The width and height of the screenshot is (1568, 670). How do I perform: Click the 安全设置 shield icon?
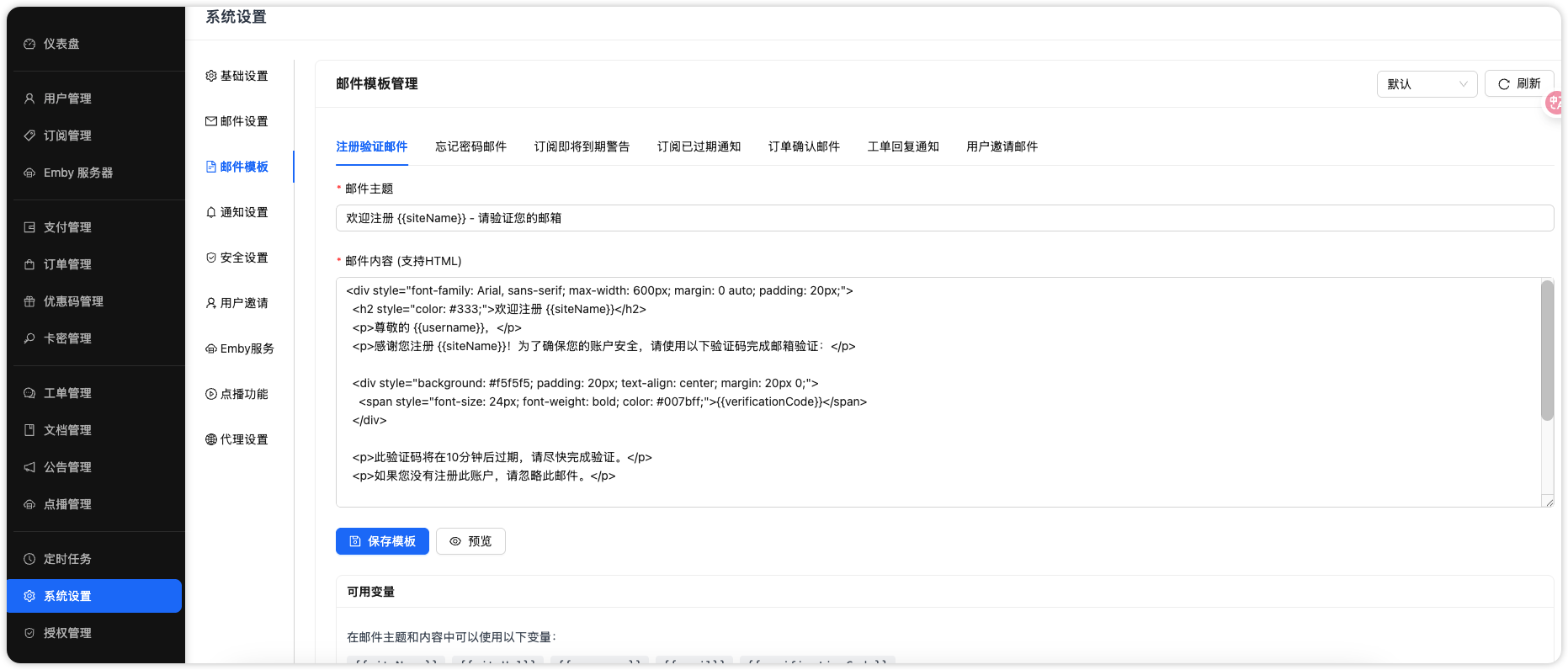[x=211, y=258]
